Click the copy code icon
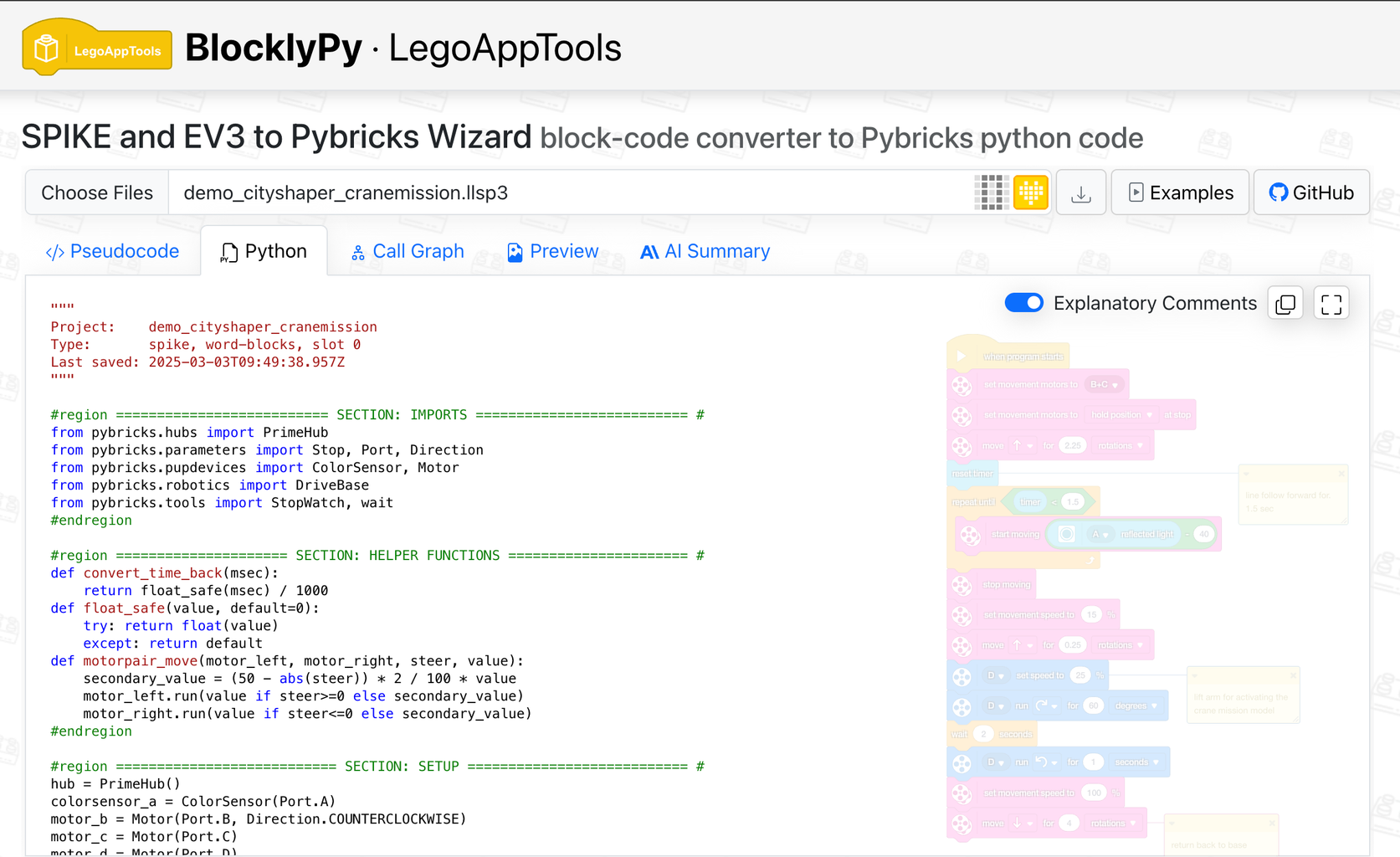Screen dimensions: 1400x857 click(x=1285, y=303)
